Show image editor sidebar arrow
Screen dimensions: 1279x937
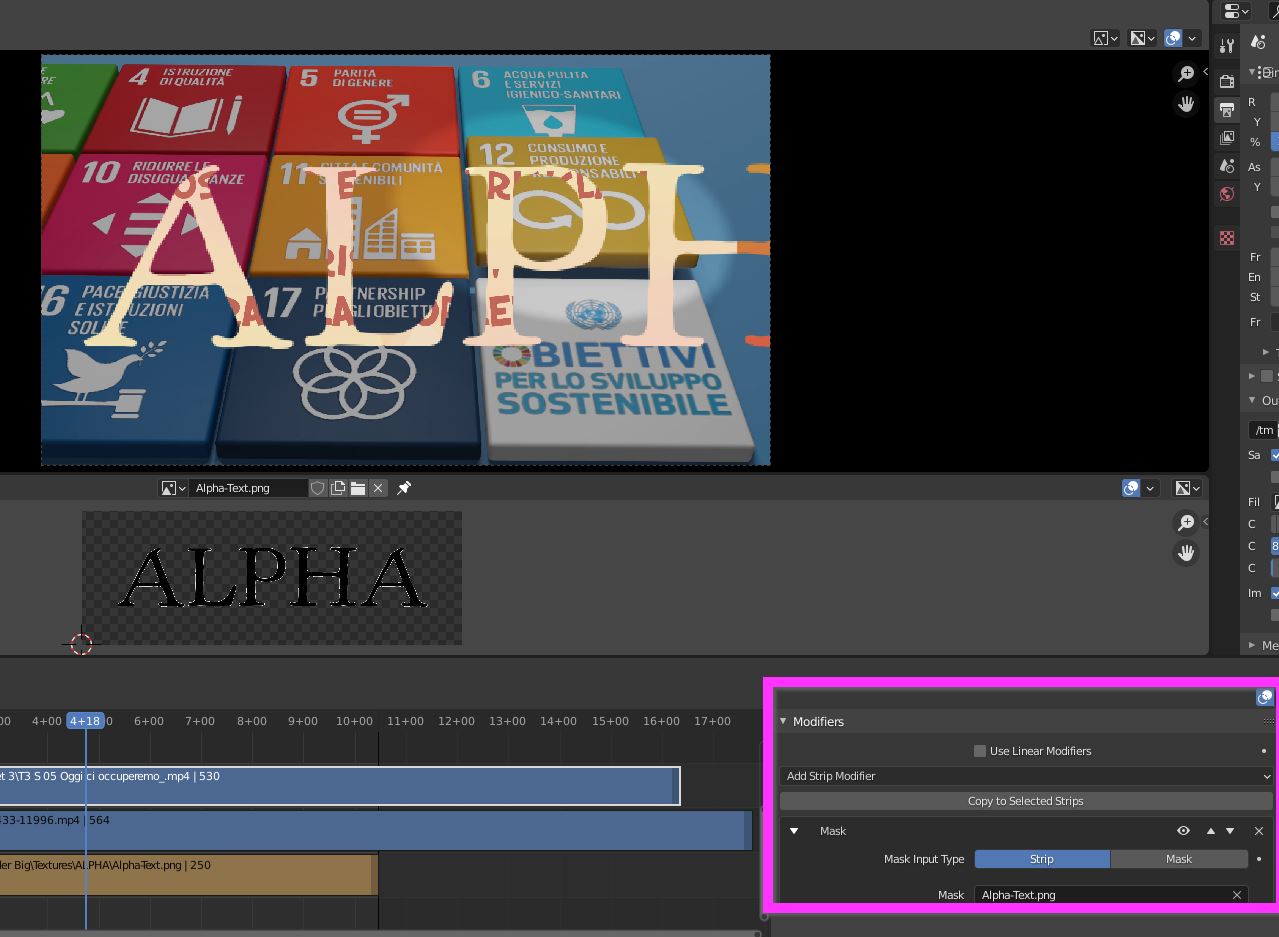[x=1205, y=521]
